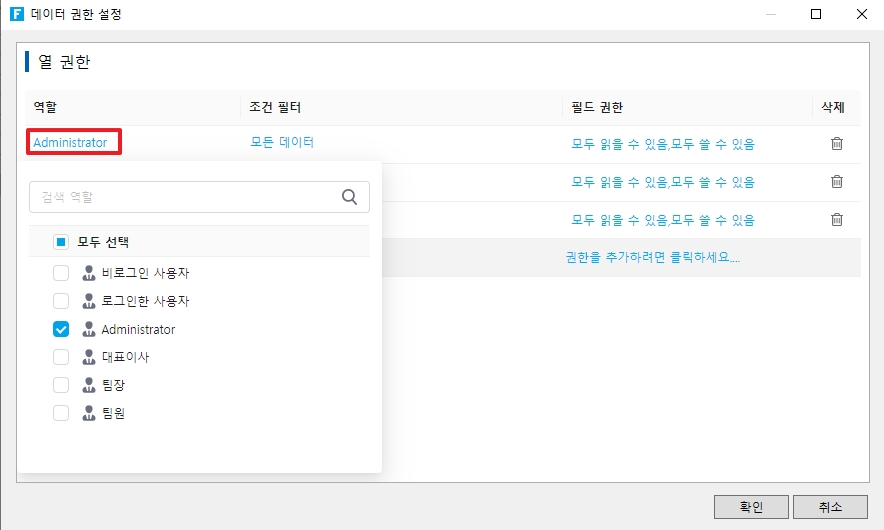Click the trash icon in the third row
The width and height of the screenshot is (884, 530).
click(x=837, y=219)
